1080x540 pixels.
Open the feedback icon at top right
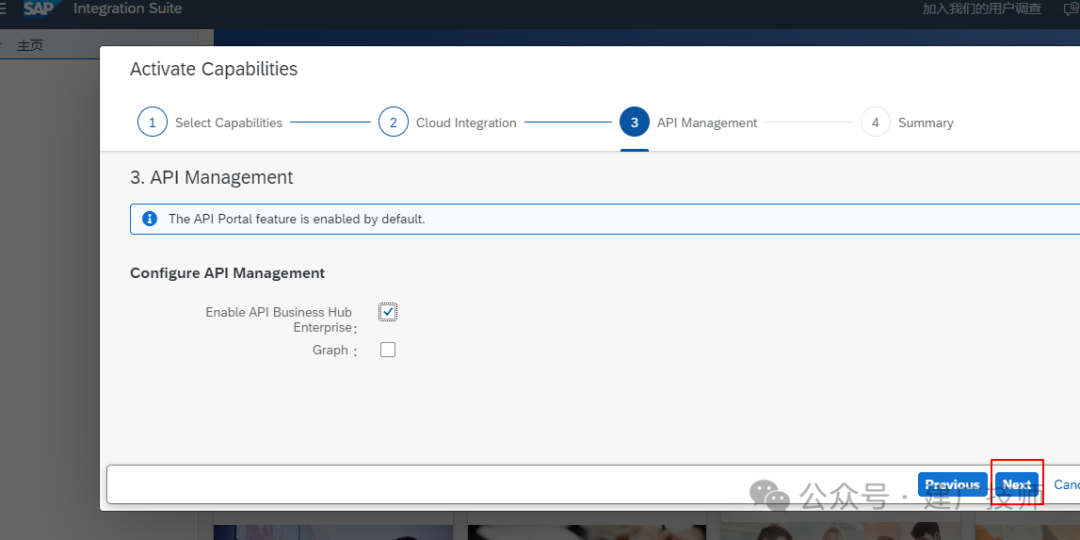pos(1072,9)
